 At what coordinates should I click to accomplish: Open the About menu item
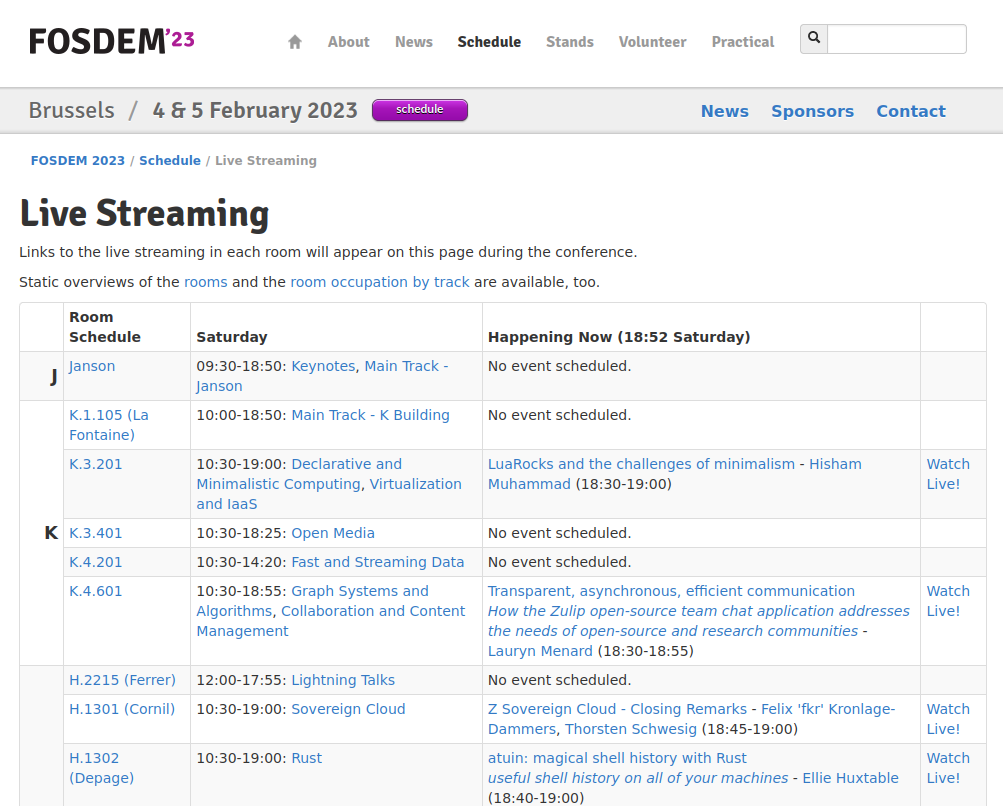click(x=349, y=42)
